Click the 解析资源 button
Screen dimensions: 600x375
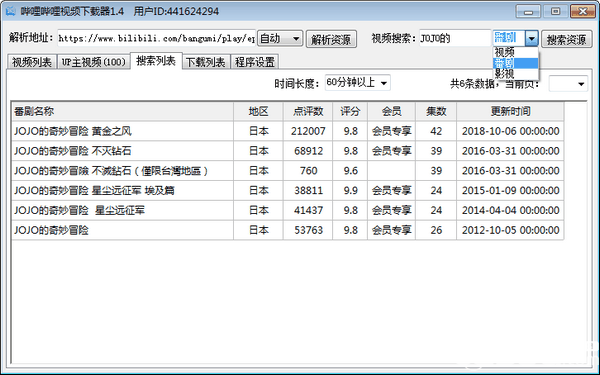331,39
